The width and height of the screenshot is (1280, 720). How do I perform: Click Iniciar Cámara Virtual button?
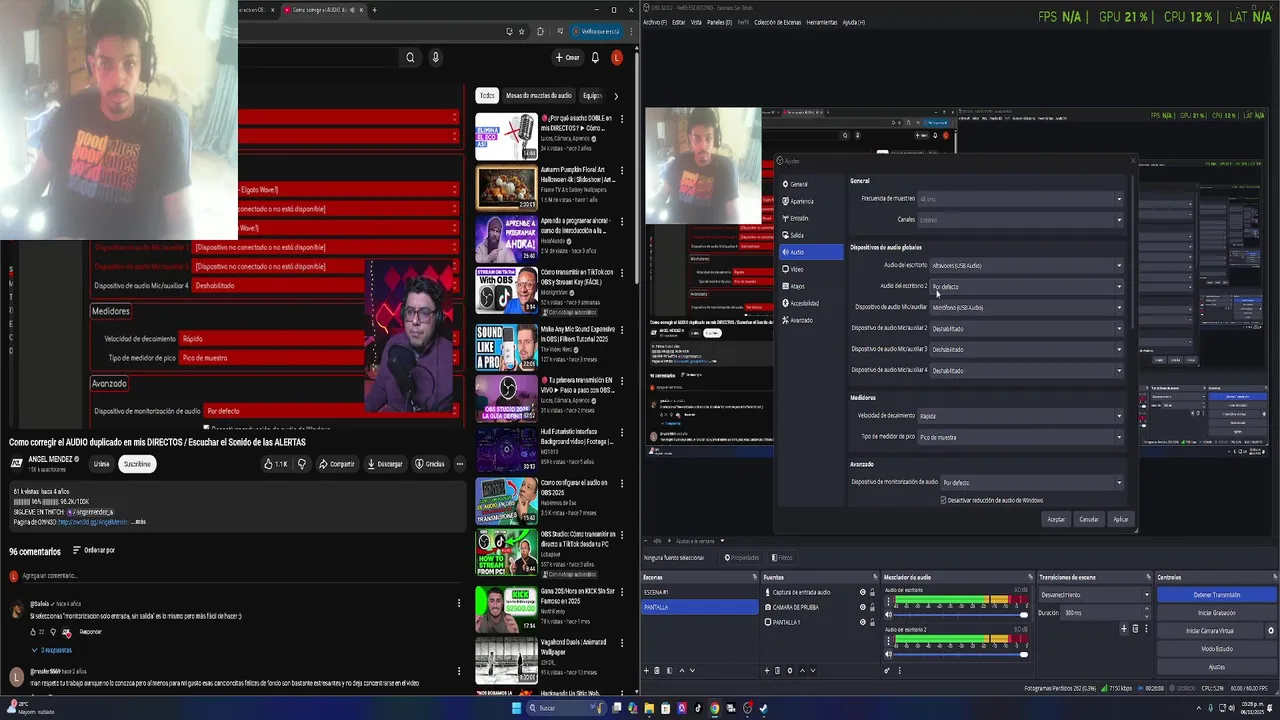[1210, 631]
